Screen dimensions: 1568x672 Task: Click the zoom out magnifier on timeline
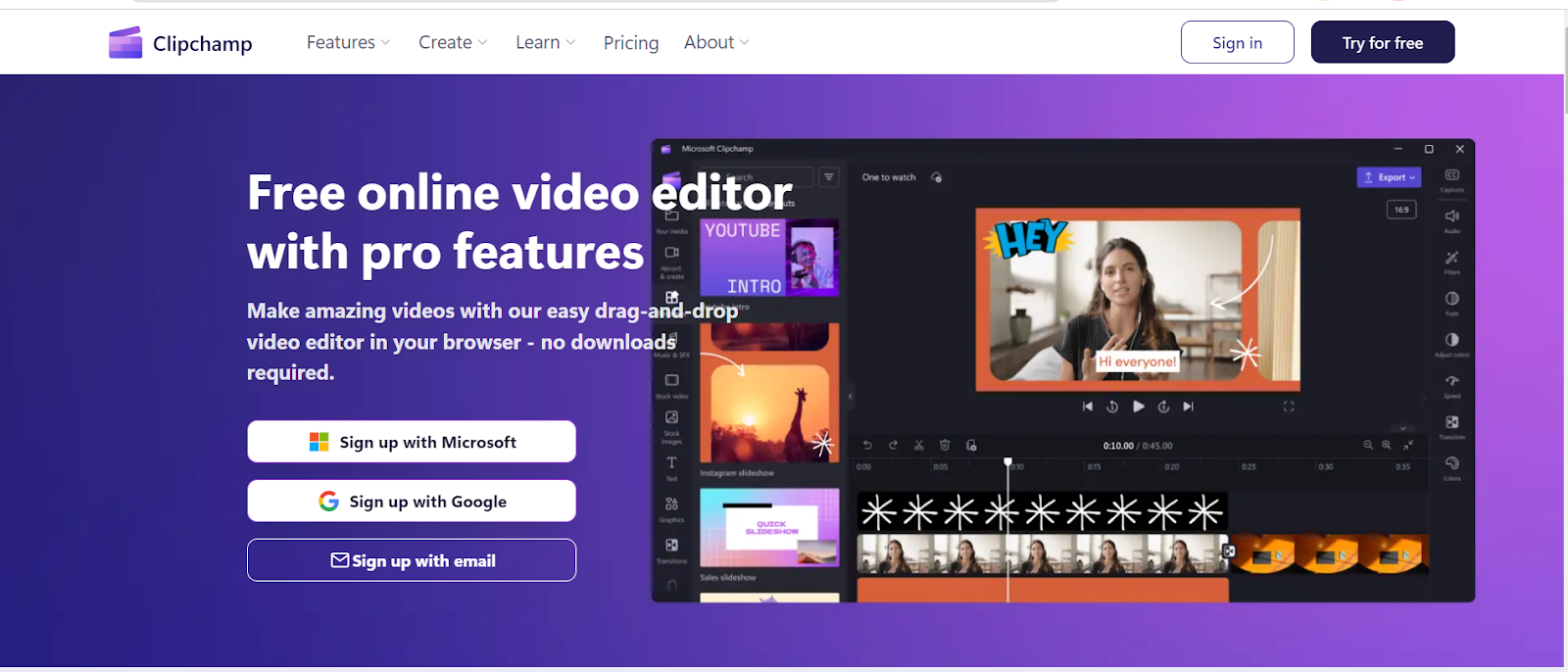click(x=1368, y=445)
